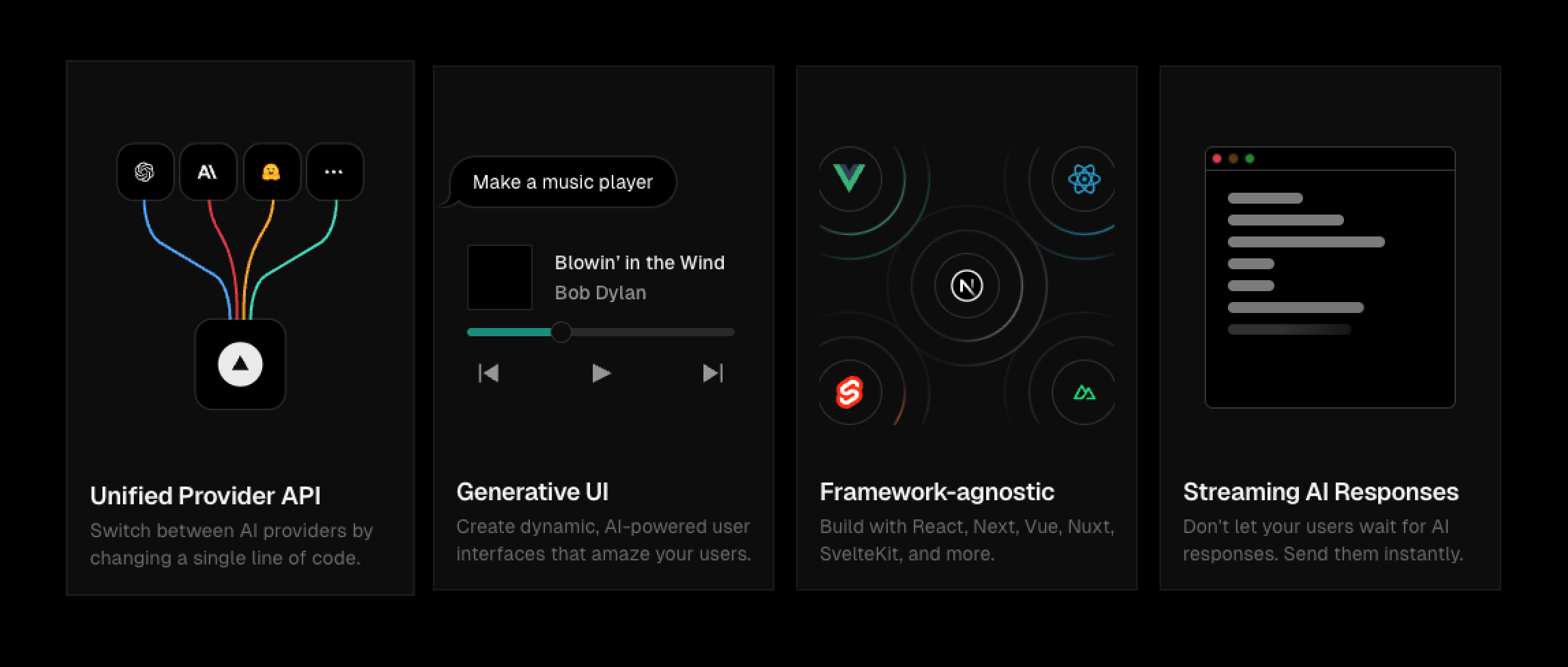Click the Vercel triangle logo tile
This screenshot has width=1568, height=667.
(240, 364)
